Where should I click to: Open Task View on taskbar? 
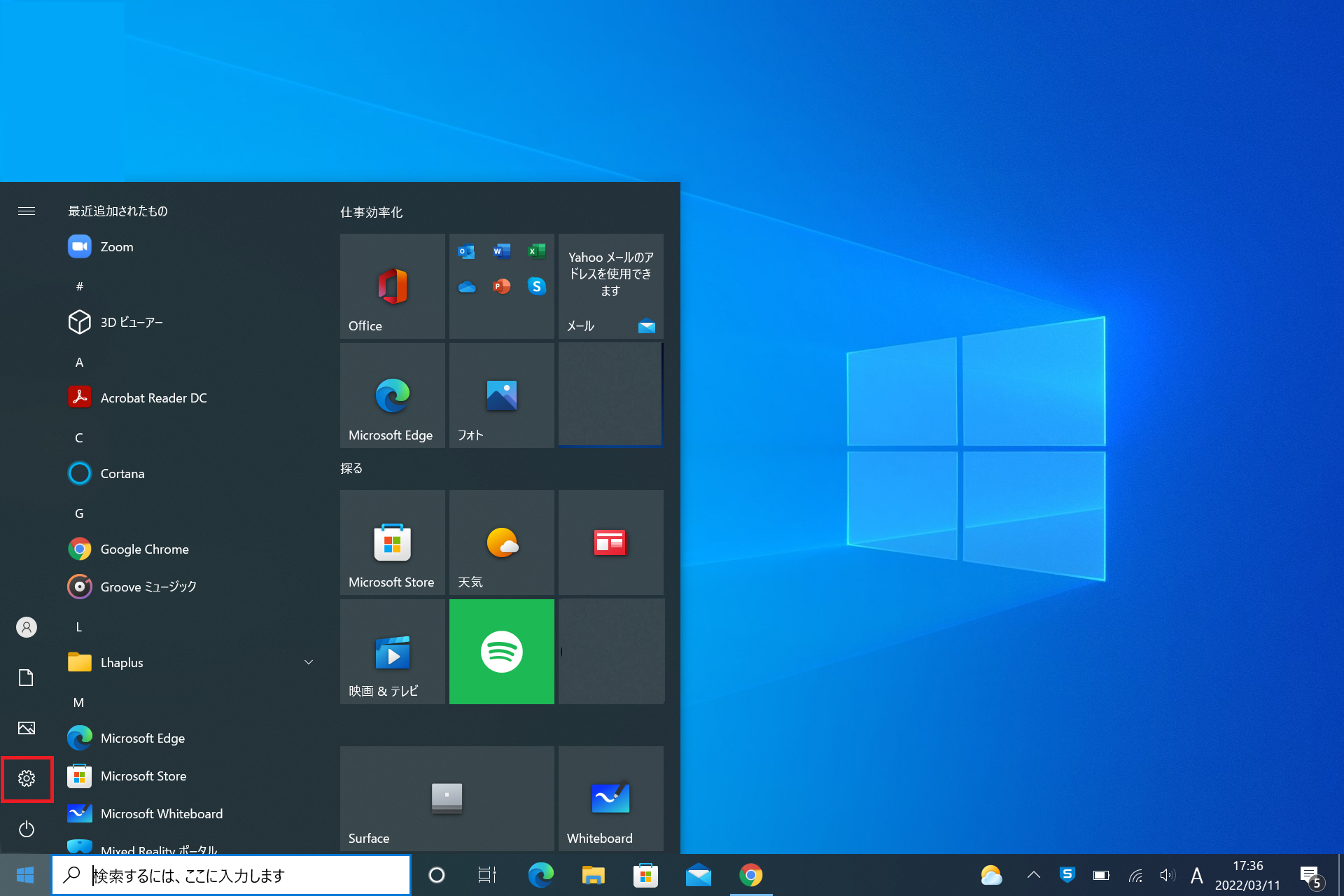pyautogui.click(x=487, y=875)
